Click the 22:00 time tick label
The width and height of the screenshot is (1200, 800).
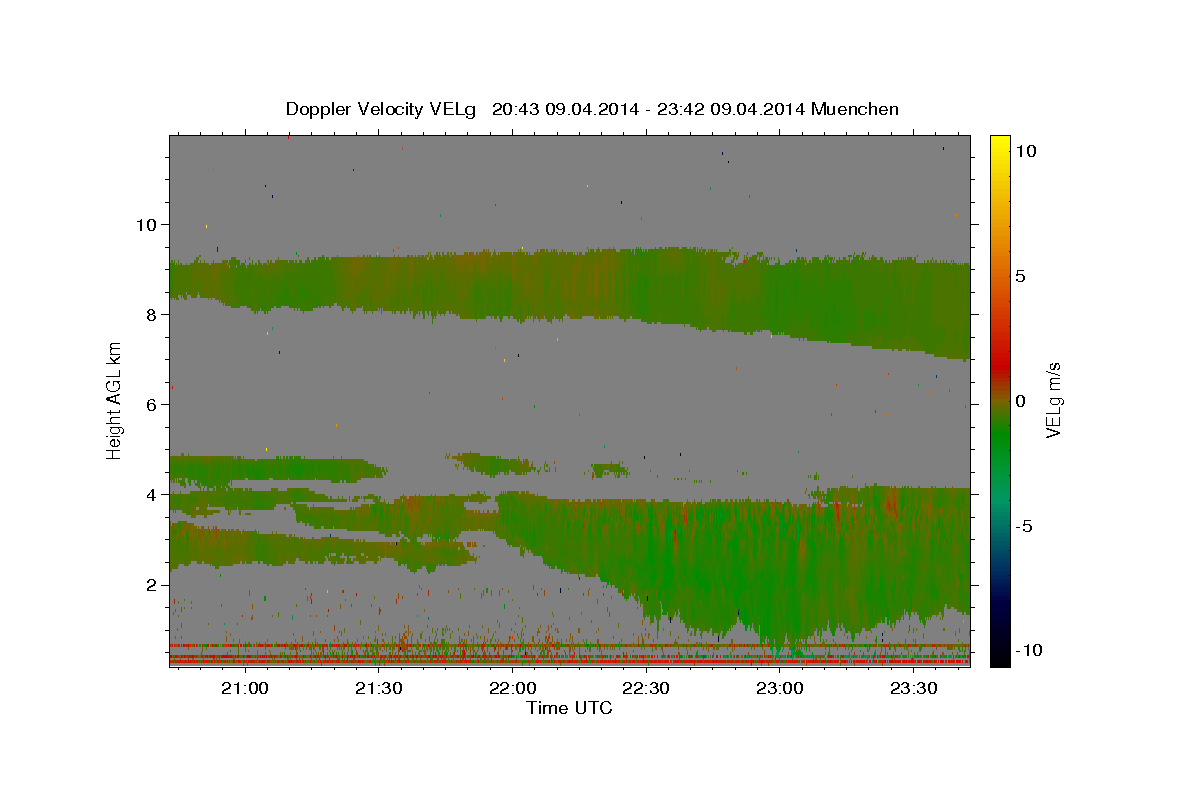512,688
